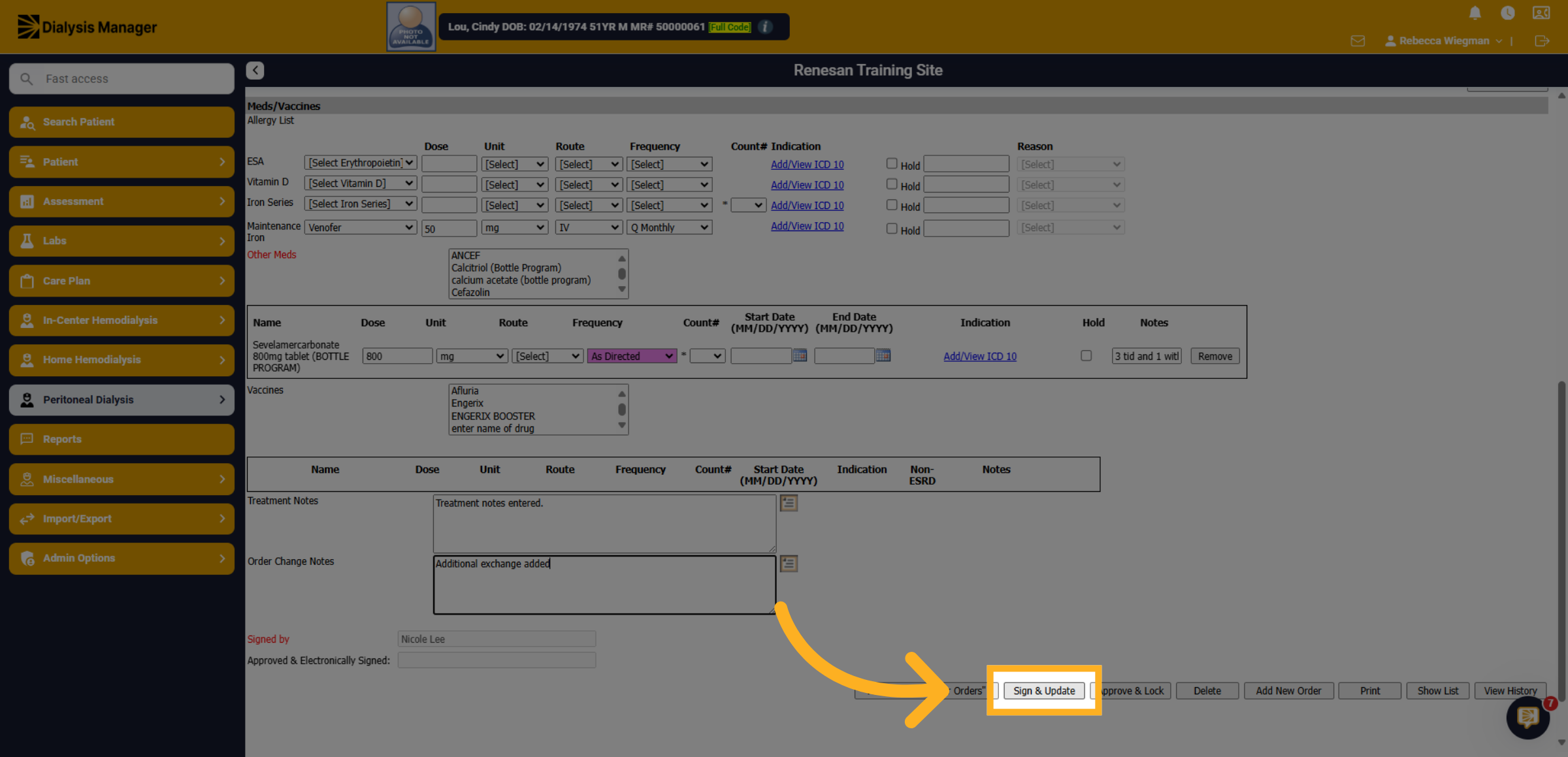Open the Treatment Notes template icon

789,503
